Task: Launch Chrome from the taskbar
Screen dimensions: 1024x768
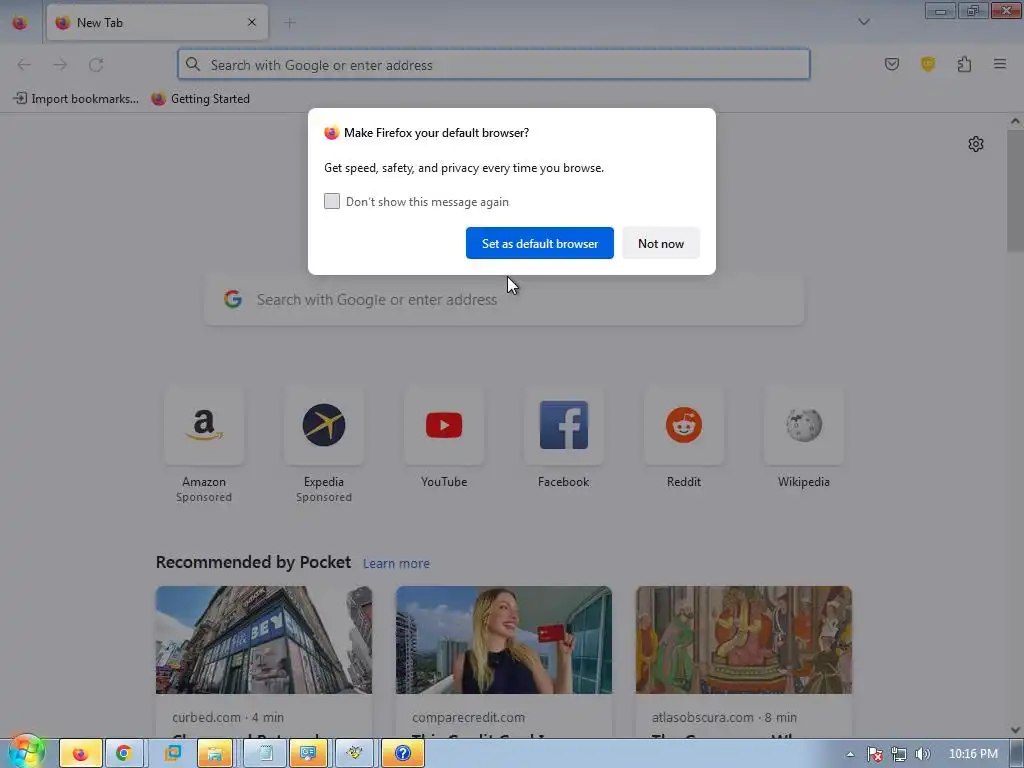Action: [123, 754]
